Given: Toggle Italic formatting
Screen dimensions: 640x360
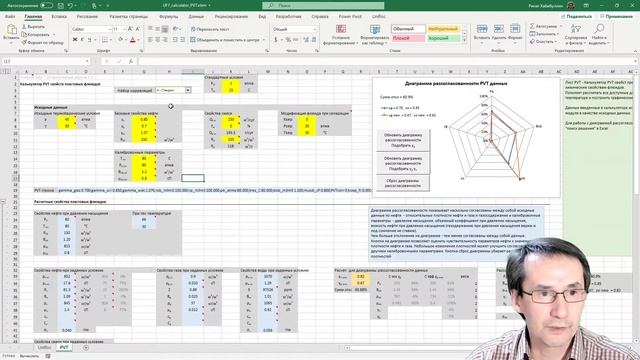Looking at the screenshot, I should (x=82, y=40).
